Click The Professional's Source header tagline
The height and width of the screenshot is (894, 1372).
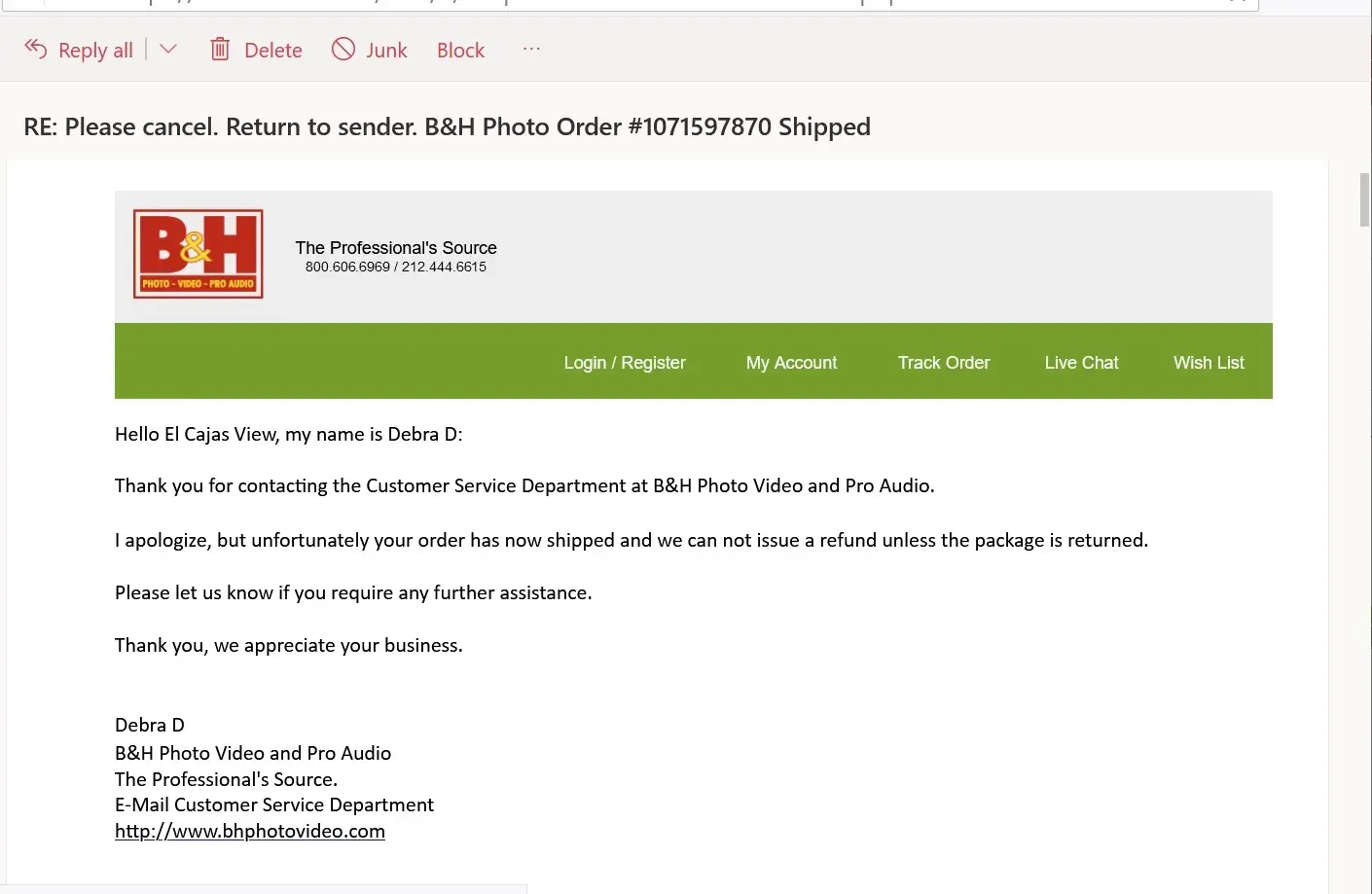pos(396,248)
